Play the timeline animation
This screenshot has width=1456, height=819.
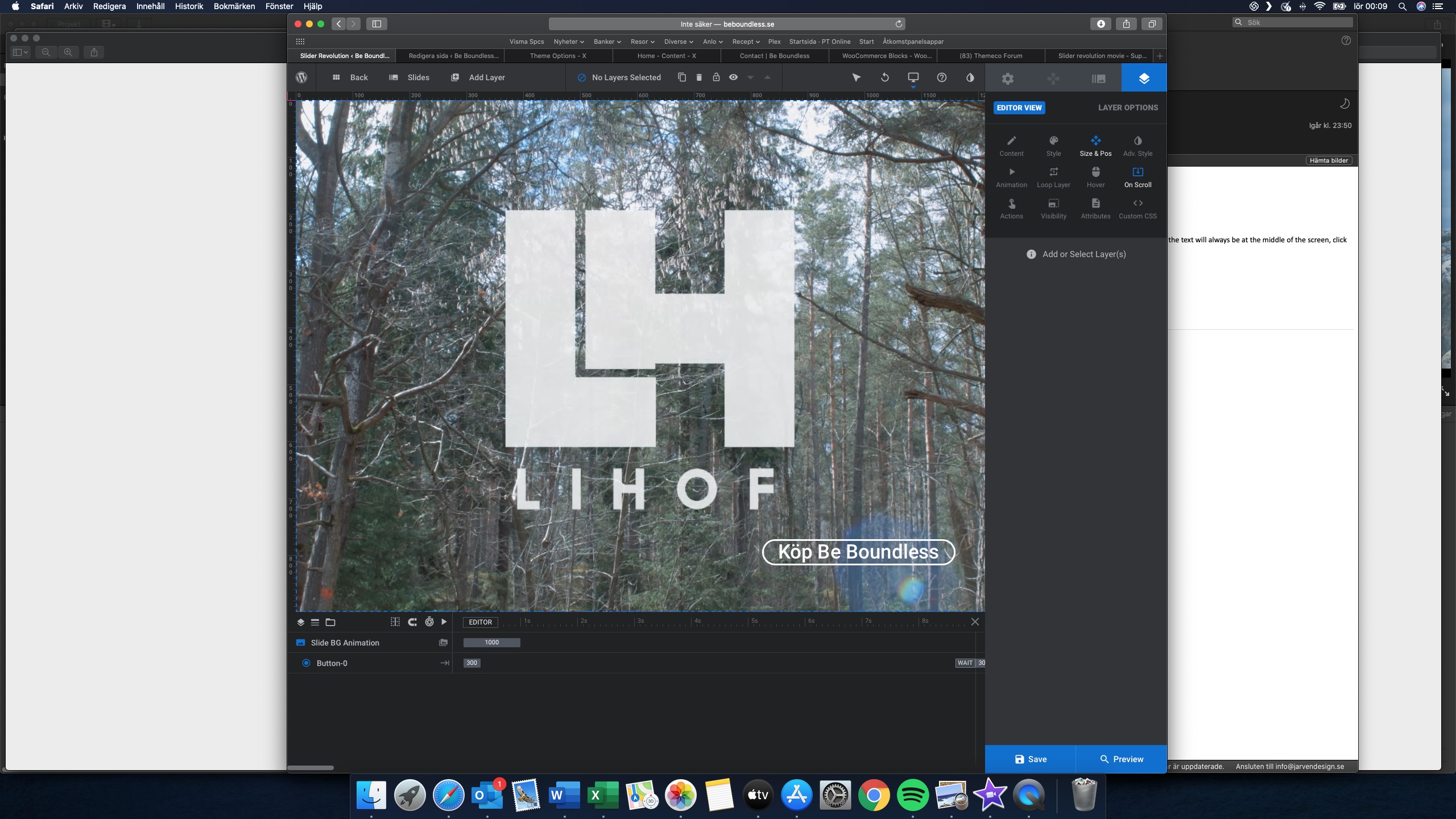click(x=444, y=622)
